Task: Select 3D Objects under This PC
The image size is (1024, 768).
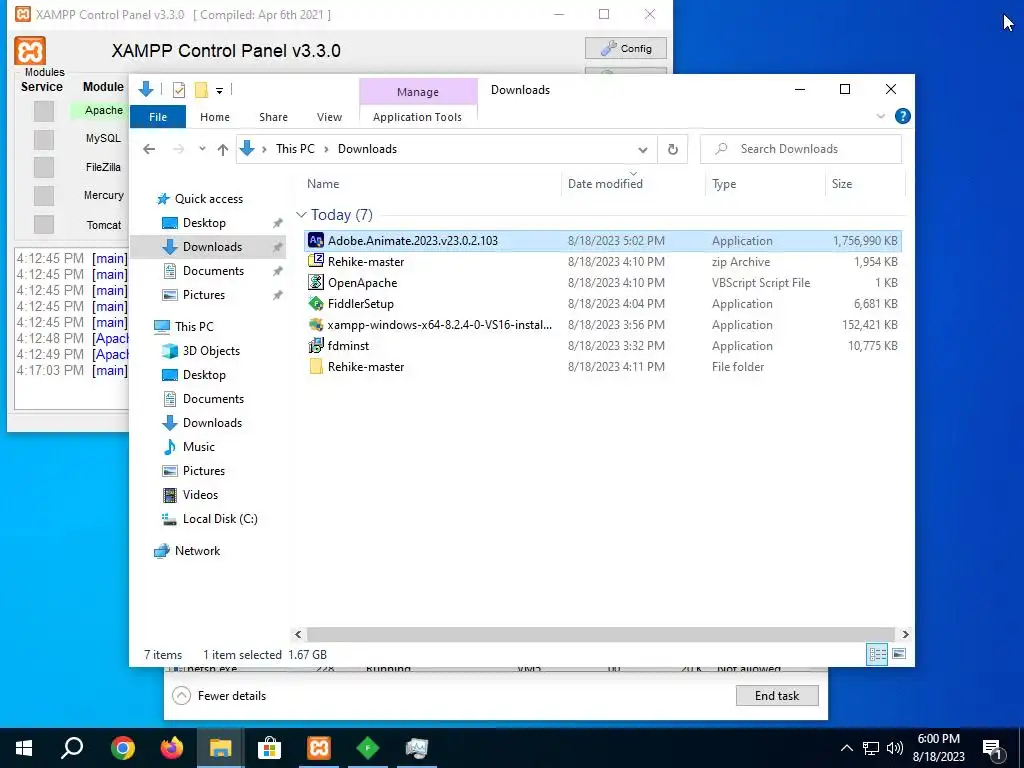Action: pyautogui.click(x=201, y=351)
